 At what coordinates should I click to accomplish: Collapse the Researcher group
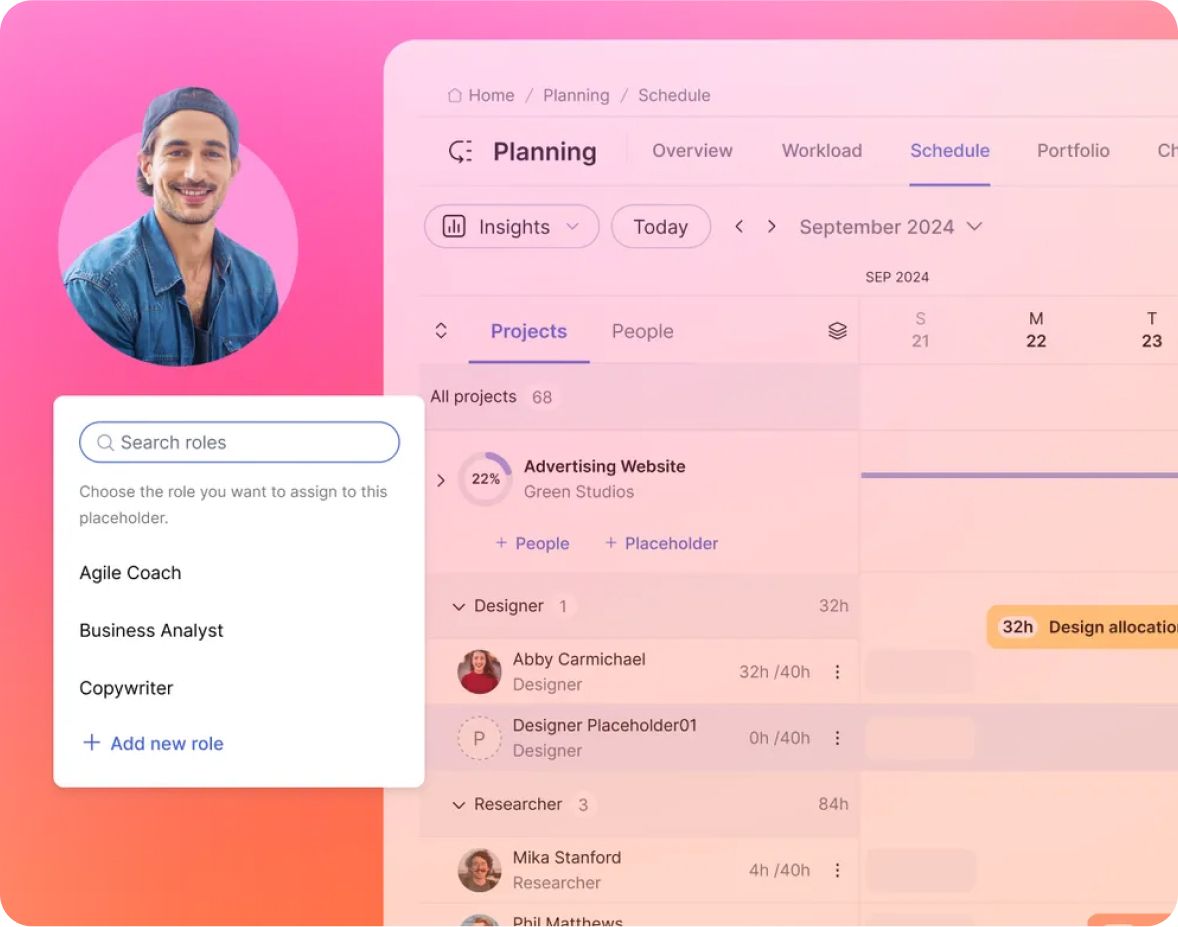458,805
